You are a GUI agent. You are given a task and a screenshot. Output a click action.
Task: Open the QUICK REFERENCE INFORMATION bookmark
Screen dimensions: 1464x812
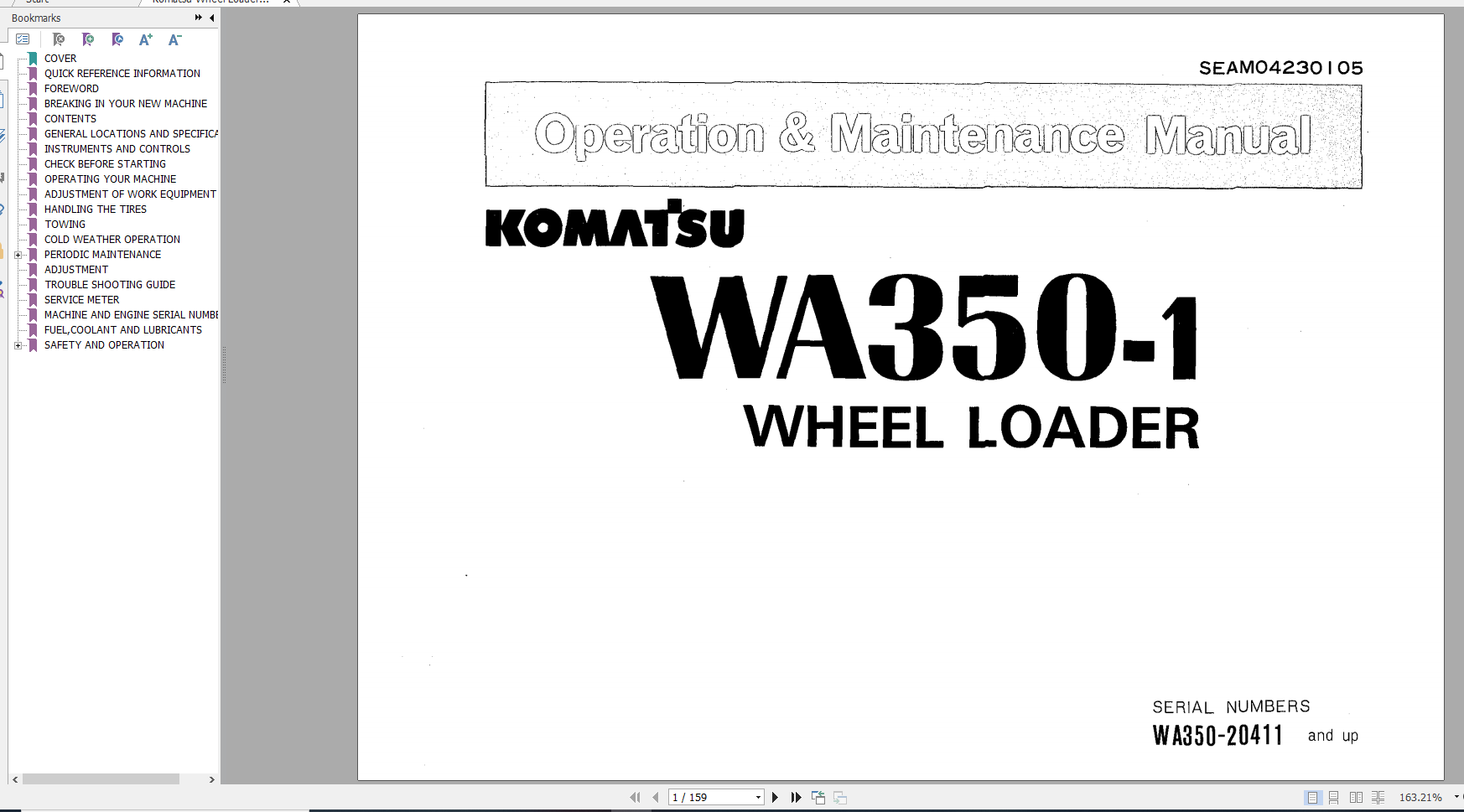pyautogui.click(x=122, y=74)
